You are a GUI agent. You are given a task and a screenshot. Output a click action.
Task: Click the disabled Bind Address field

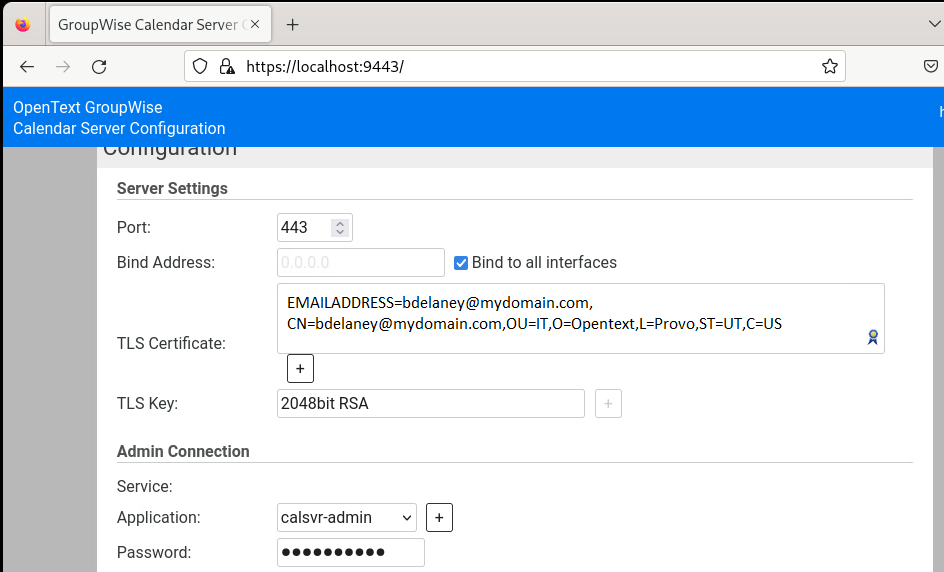tap(361, 263)
